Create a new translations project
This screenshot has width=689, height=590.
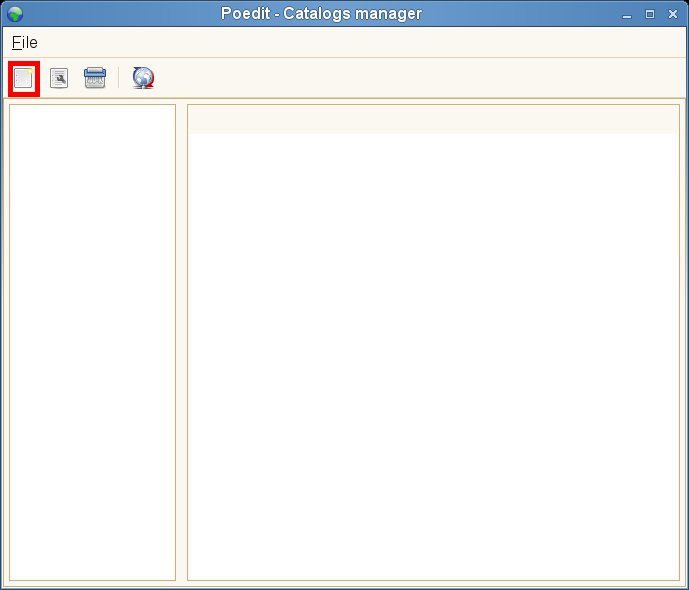coord(24,79)
